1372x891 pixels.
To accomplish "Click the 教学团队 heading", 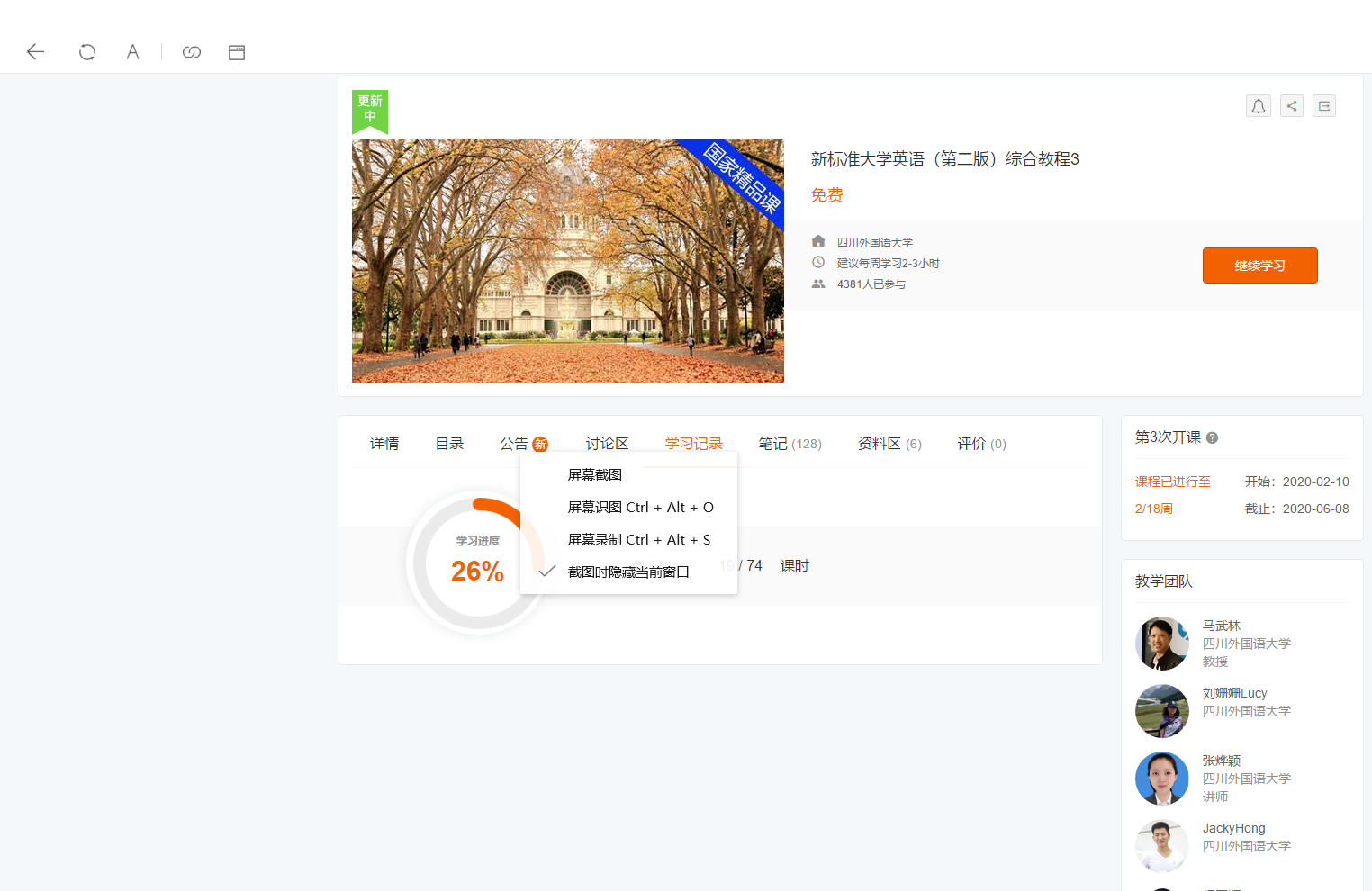I will pos(1163,581).
